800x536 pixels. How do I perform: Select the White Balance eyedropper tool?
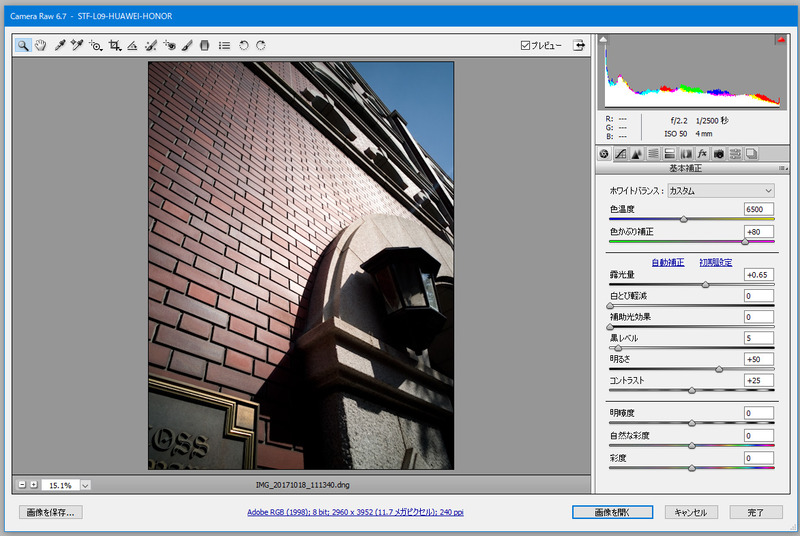tap(60, 45)
